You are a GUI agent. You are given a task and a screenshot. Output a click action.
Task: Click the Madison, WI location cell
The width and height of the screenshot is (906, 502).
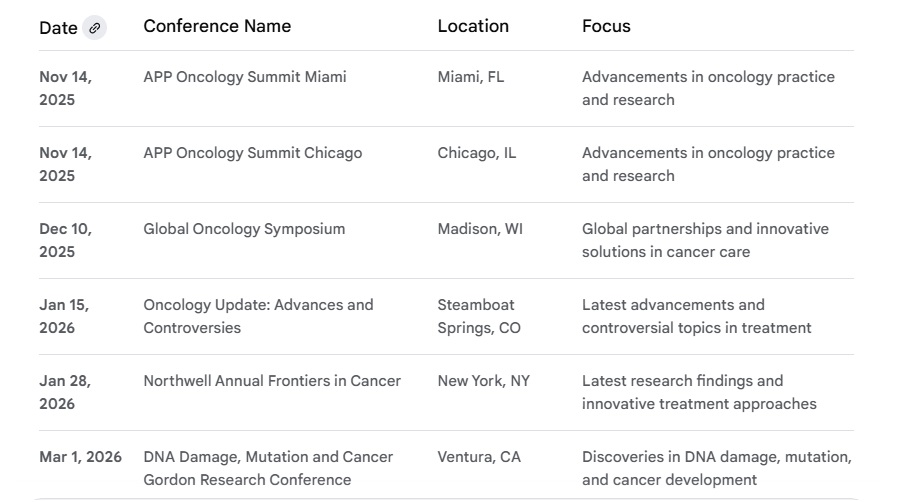point(480,229)
